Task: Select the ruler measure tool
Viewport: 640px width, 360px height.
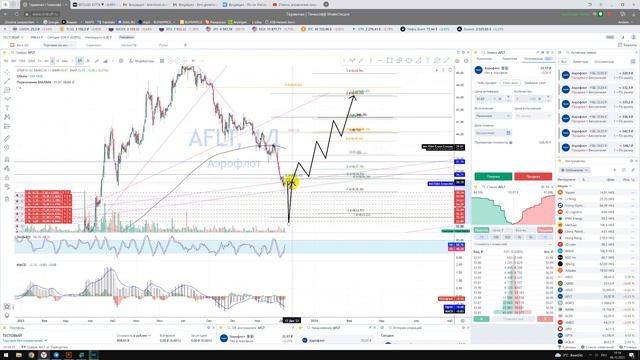Action: [x=7, y=139]
